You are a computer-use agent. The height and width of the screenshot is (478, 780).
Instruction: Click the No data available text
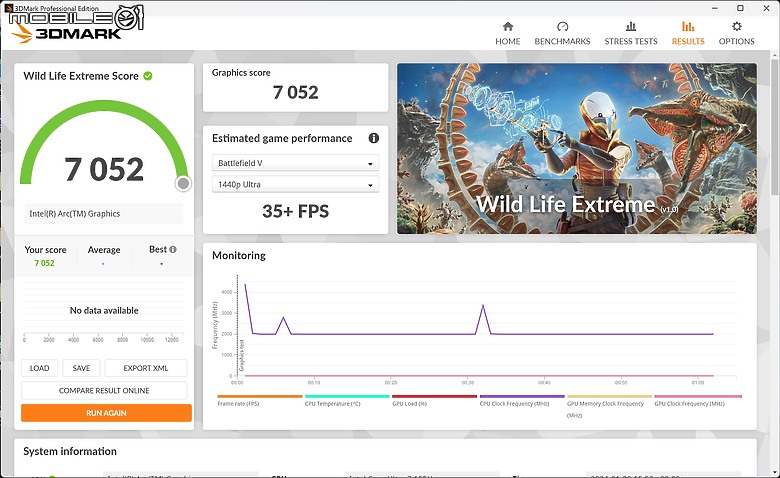[104, 310]
